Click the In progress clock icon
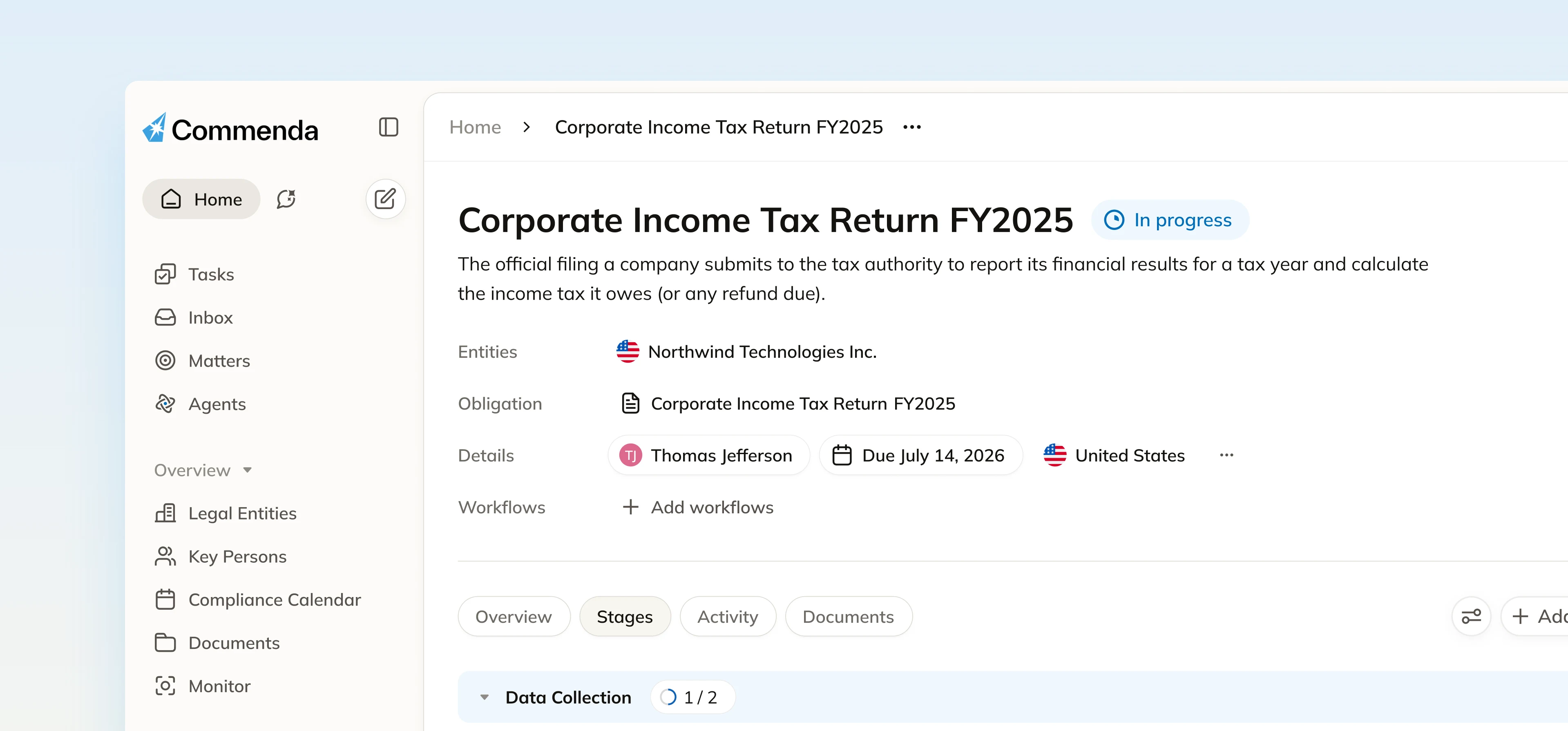 tap(1114, 221)
